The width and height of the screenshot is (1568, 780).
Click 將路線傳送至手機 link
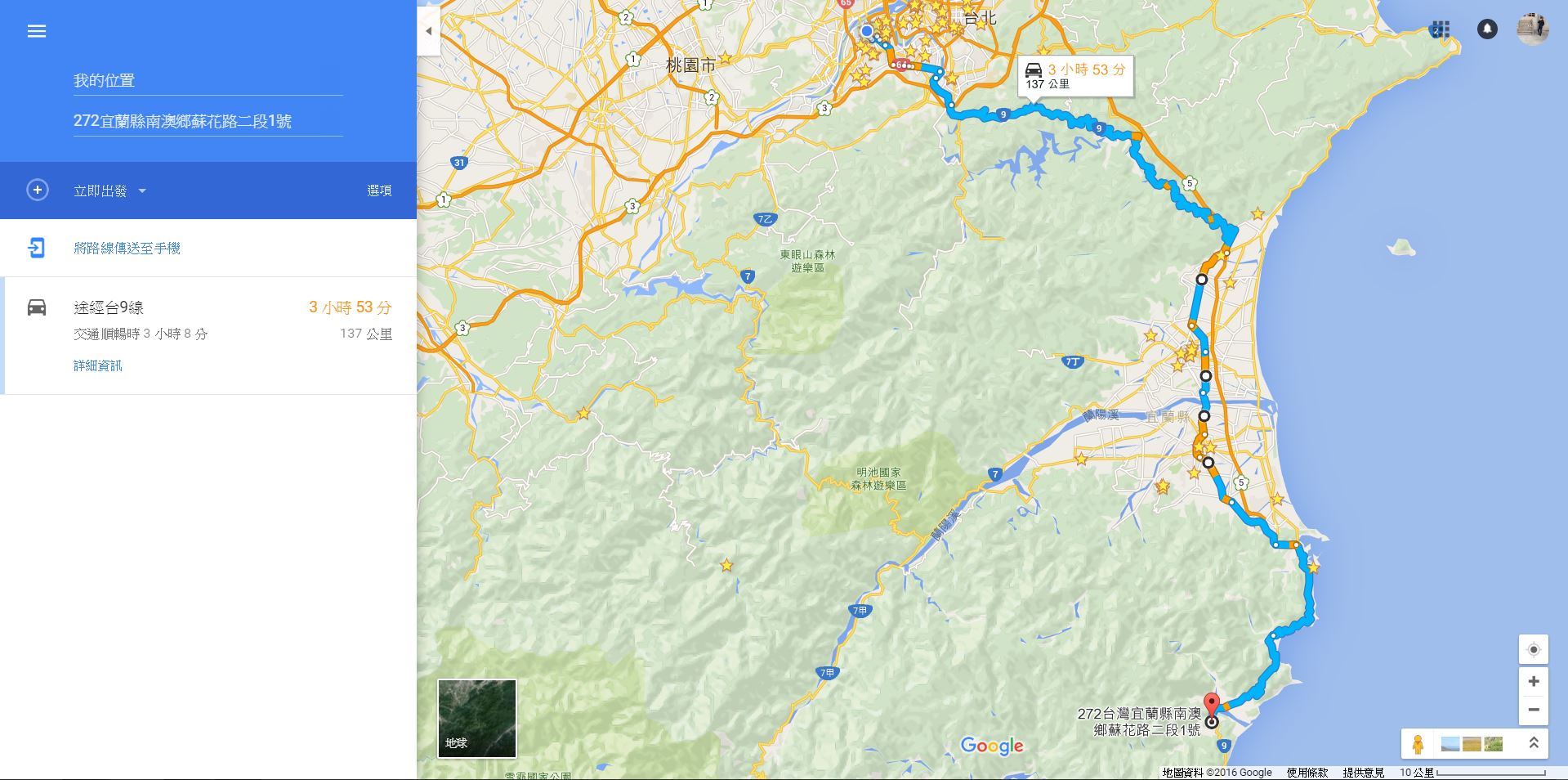(x=127, y=248)
